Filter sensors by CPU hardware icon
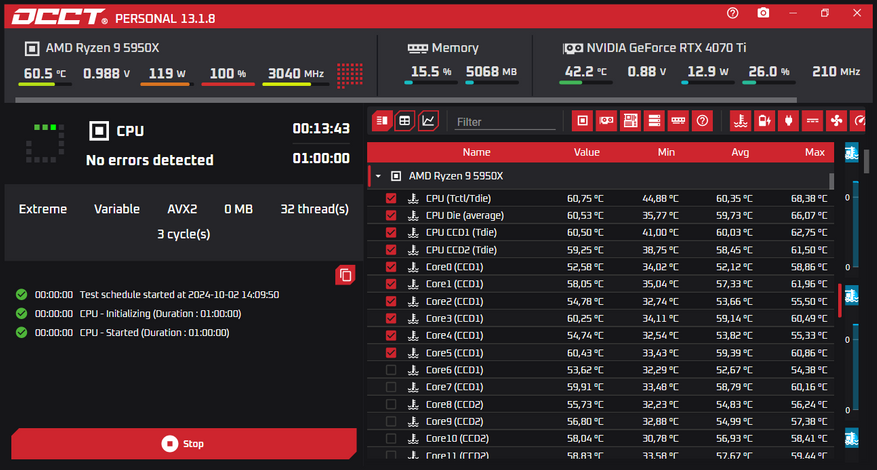877x470 pixels. [582, 121]
